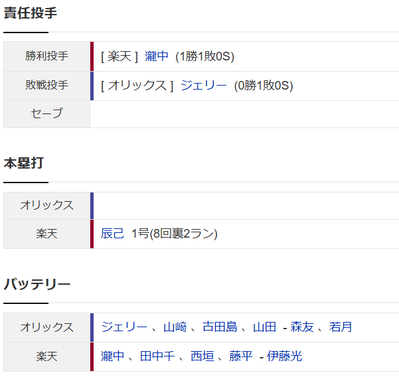The image size is (399, 377).
Task: Open 辰己 link in home run section
Action: point(112,234)
